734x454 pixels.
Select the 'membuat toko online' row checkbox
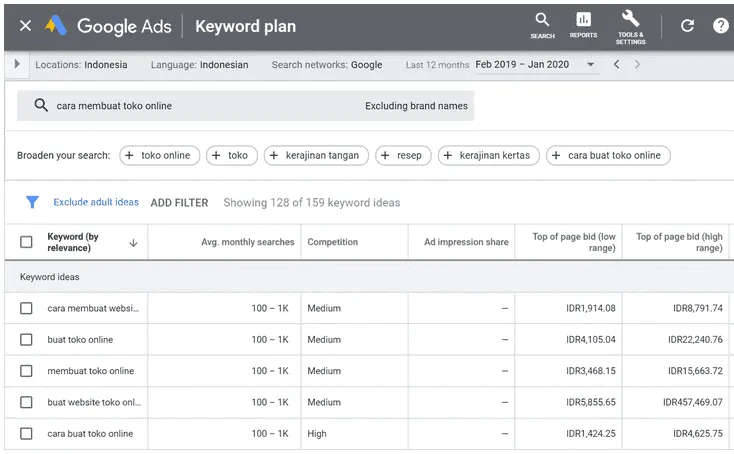(x=26, y=371)
